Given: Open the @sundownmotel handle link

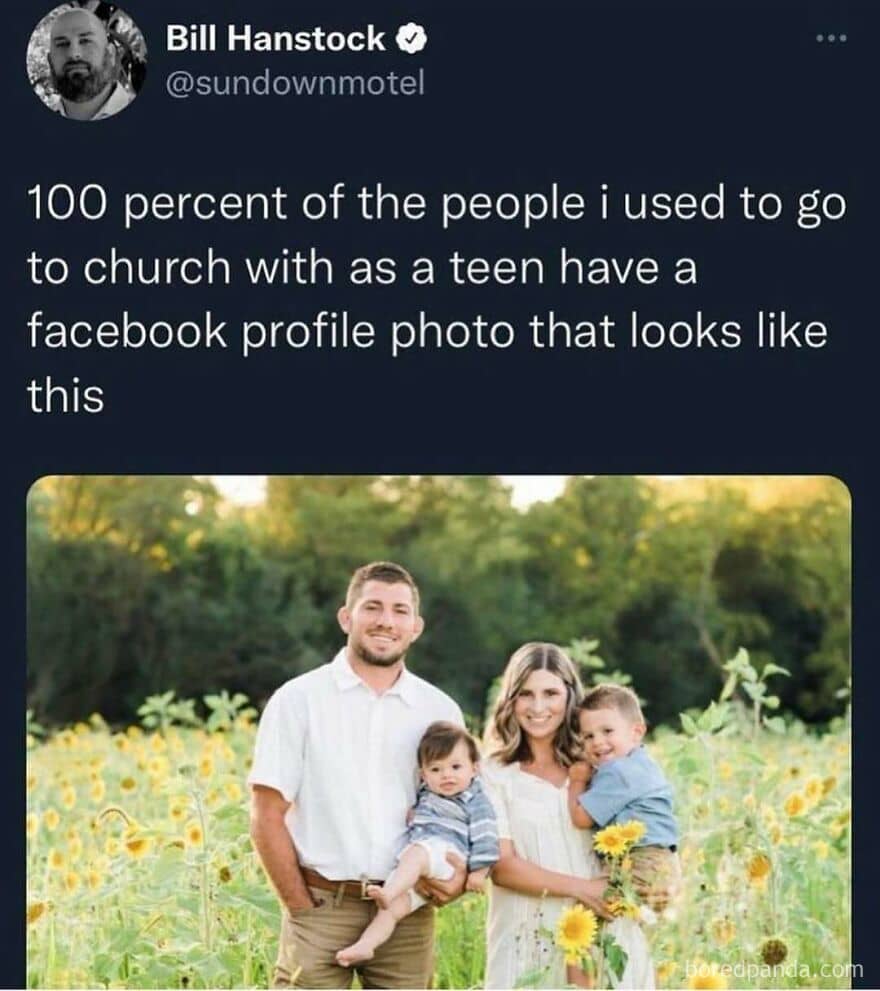Looking at the screenshot, I should coord(295,83).
